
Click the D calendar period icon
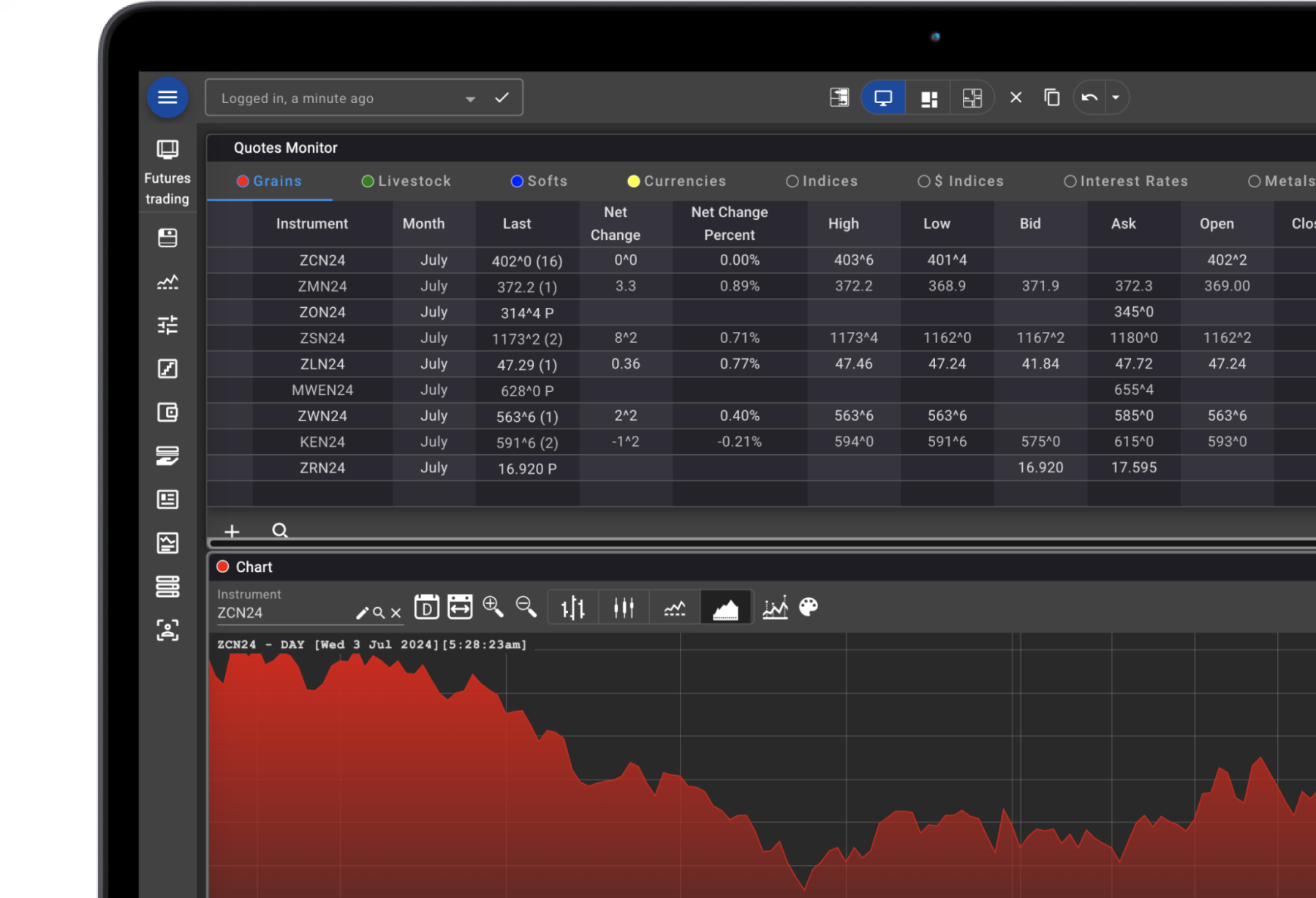[426, 607]
